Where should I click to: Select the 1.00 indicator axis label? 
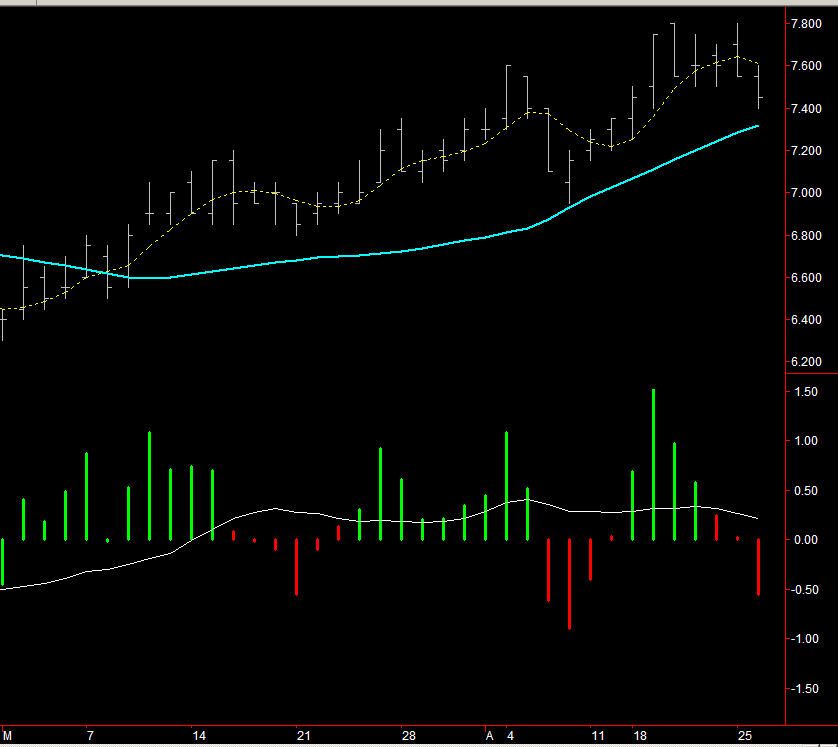pyautogui.click(x=806, y=441)
